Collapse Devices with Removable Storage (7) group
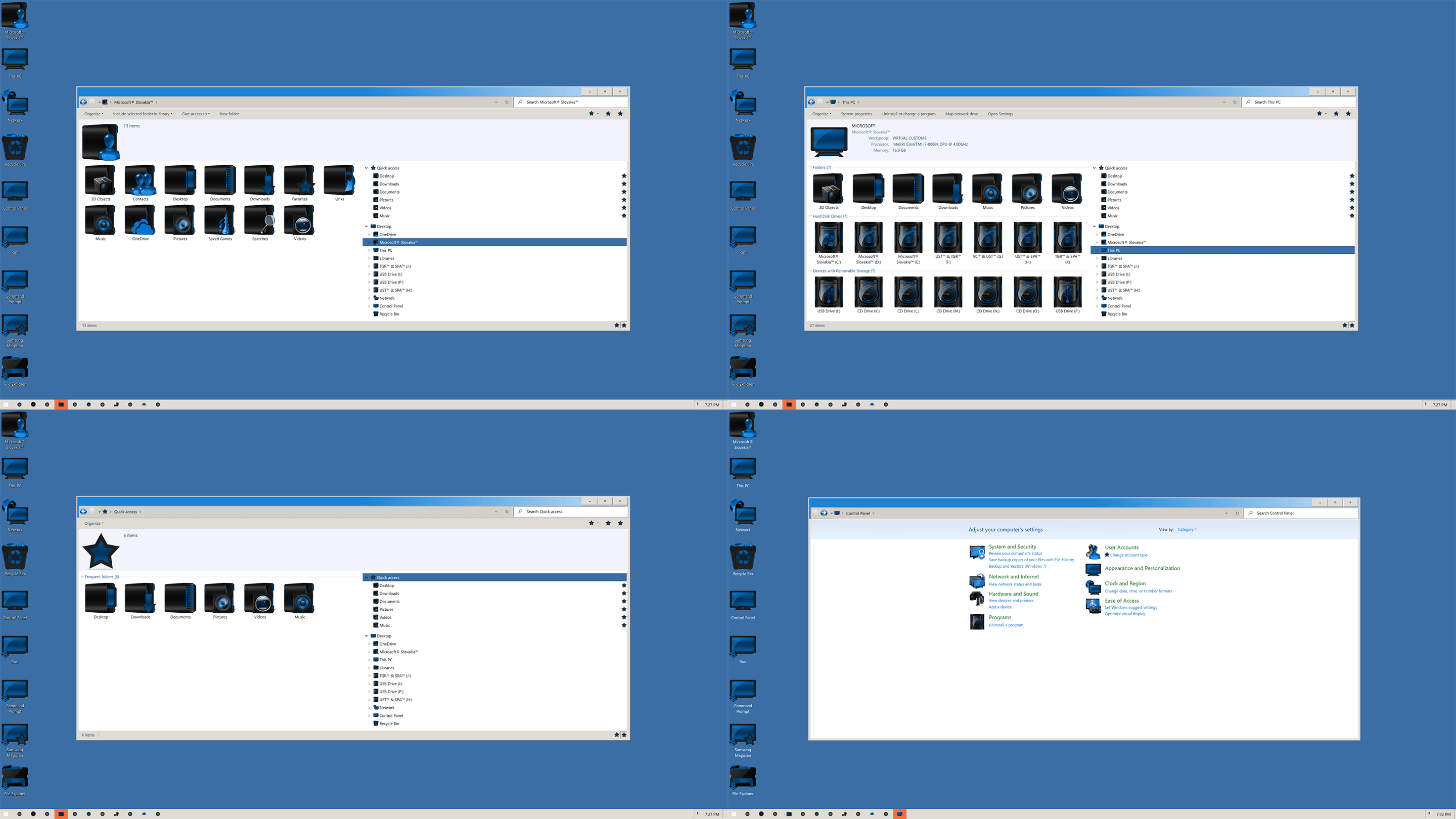 pyautogui.click(x=810, y=271)
